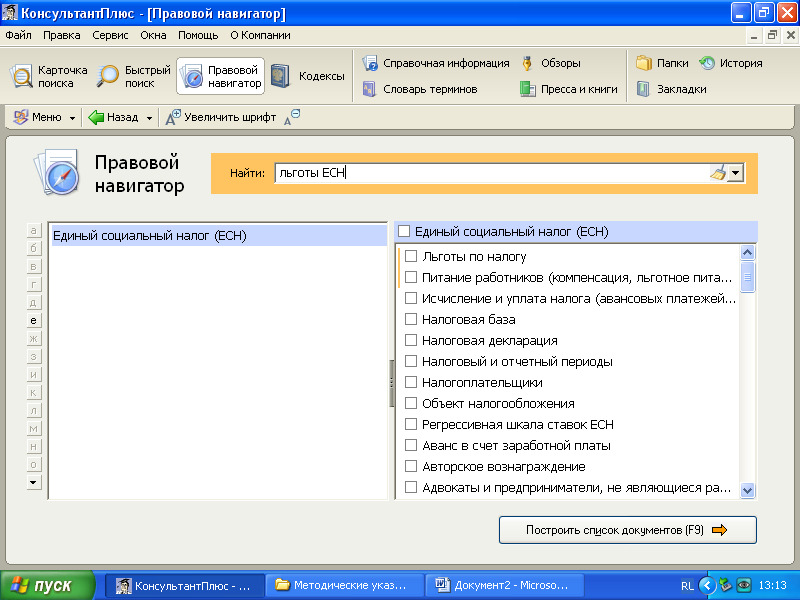The height and width of the screenshot is (600, 800).
Task: Click Увеличить шрифт to enlarge font
Action: (x=220, y=117)
